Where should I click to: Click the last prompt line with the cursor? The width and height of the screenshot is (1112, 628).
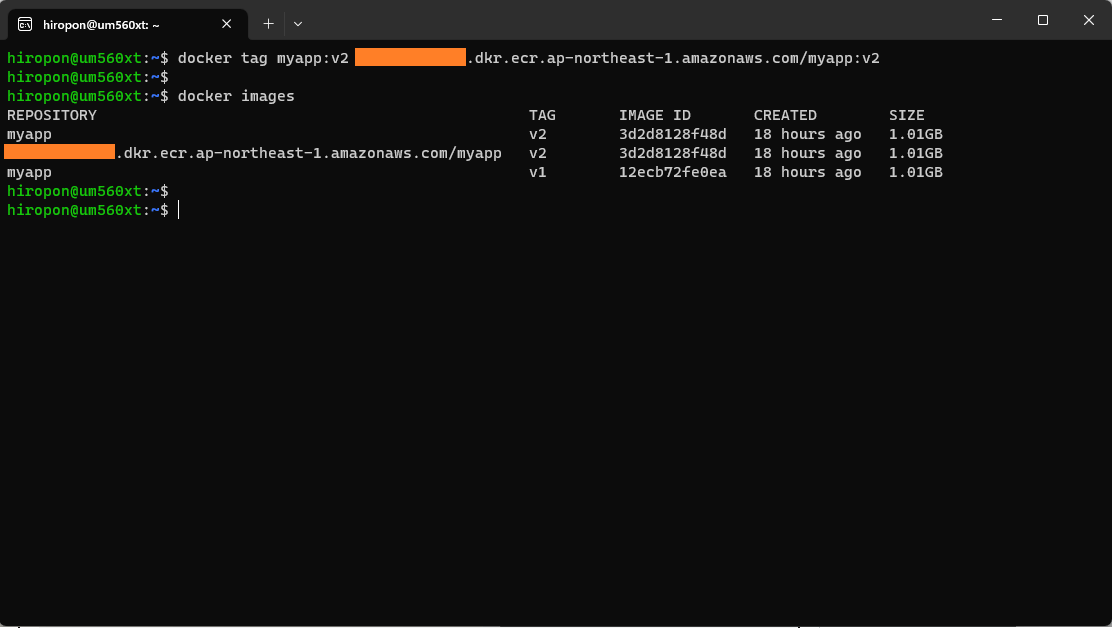pyautogui.click(x=93, y=211)
